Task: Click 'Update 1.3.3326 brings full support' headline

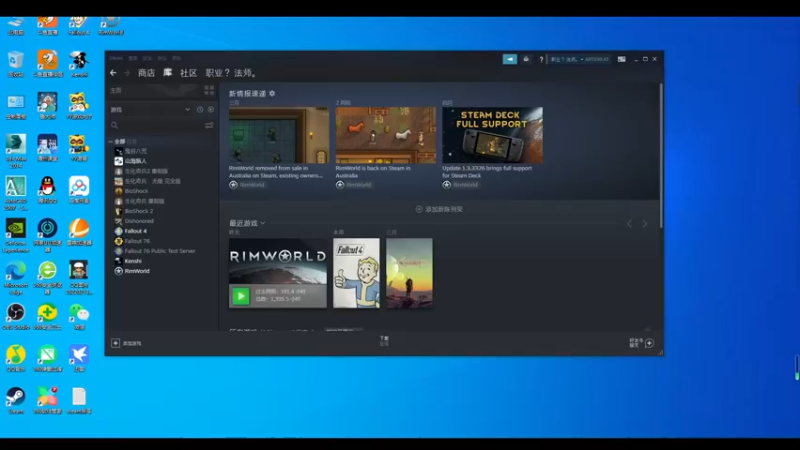Action: tap(487, 171)
